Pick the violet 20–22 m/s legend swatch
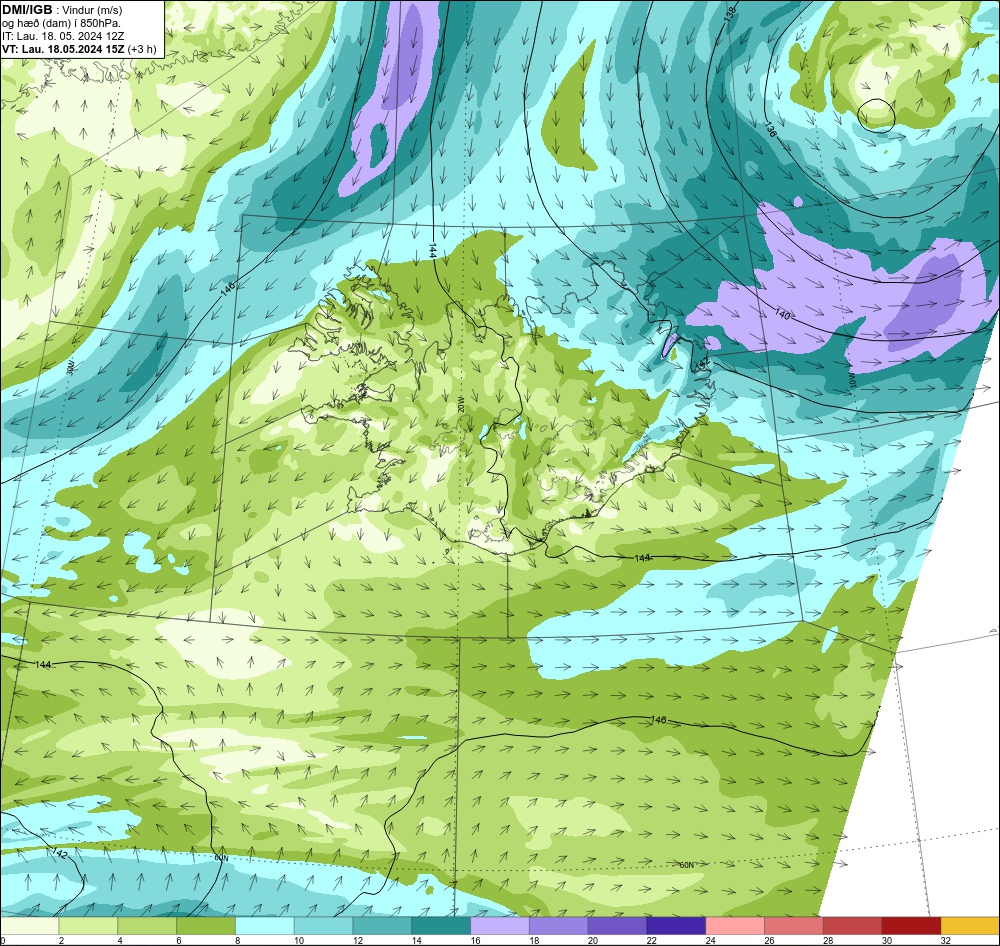Screen dimensions: 1000x946 coord(617,926)
